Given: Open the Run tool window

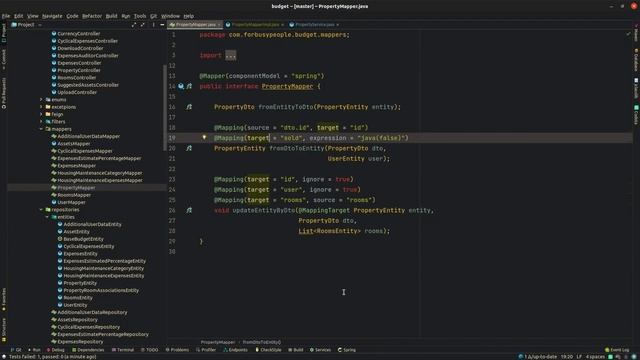Looking at the screenshot, I should [x=34, y=350].
